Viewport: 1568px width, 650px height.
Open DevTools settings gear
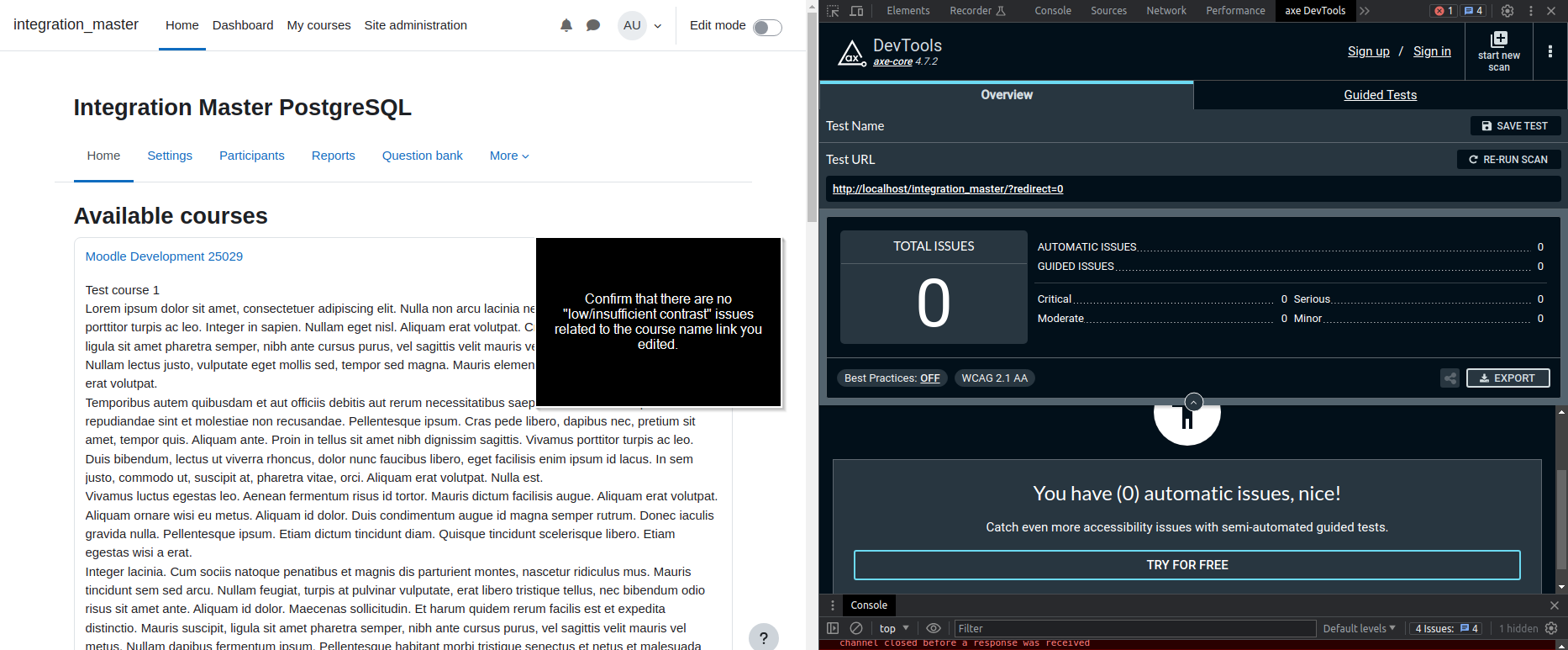coord(1507,11)
